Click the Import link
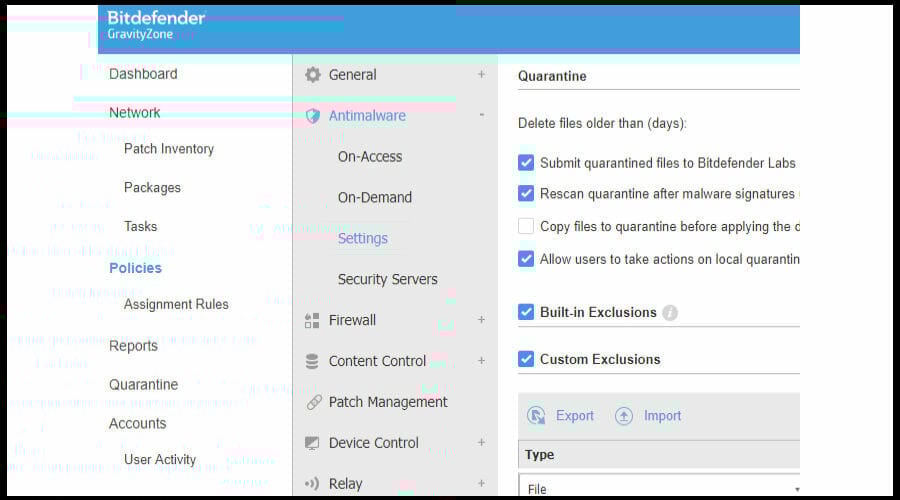Viewport: 900px width, 500px height. [662, 416]
